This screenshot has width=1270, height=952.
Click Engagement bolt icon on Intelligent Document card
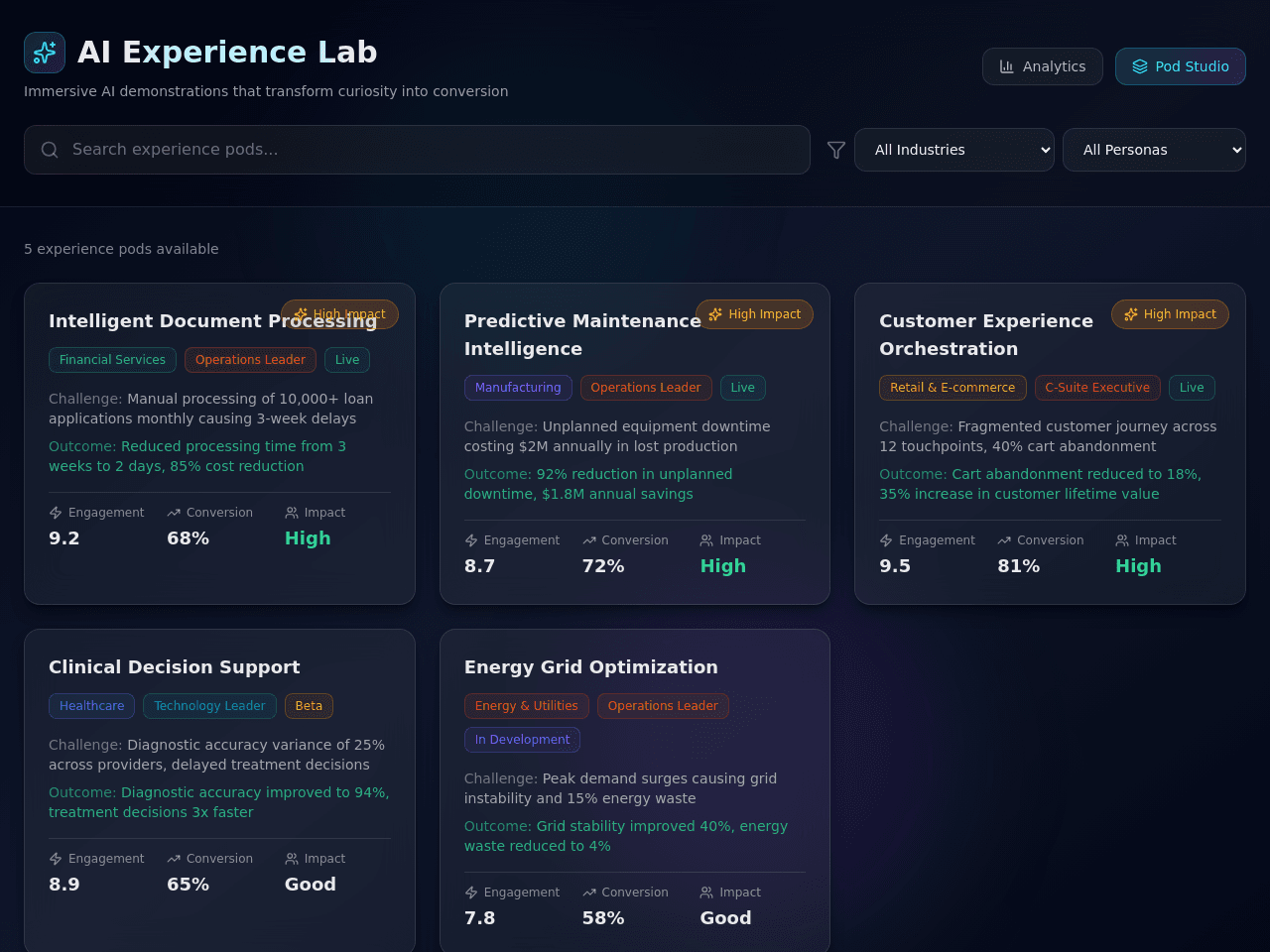pyautogui.click(x=56, y=513)
